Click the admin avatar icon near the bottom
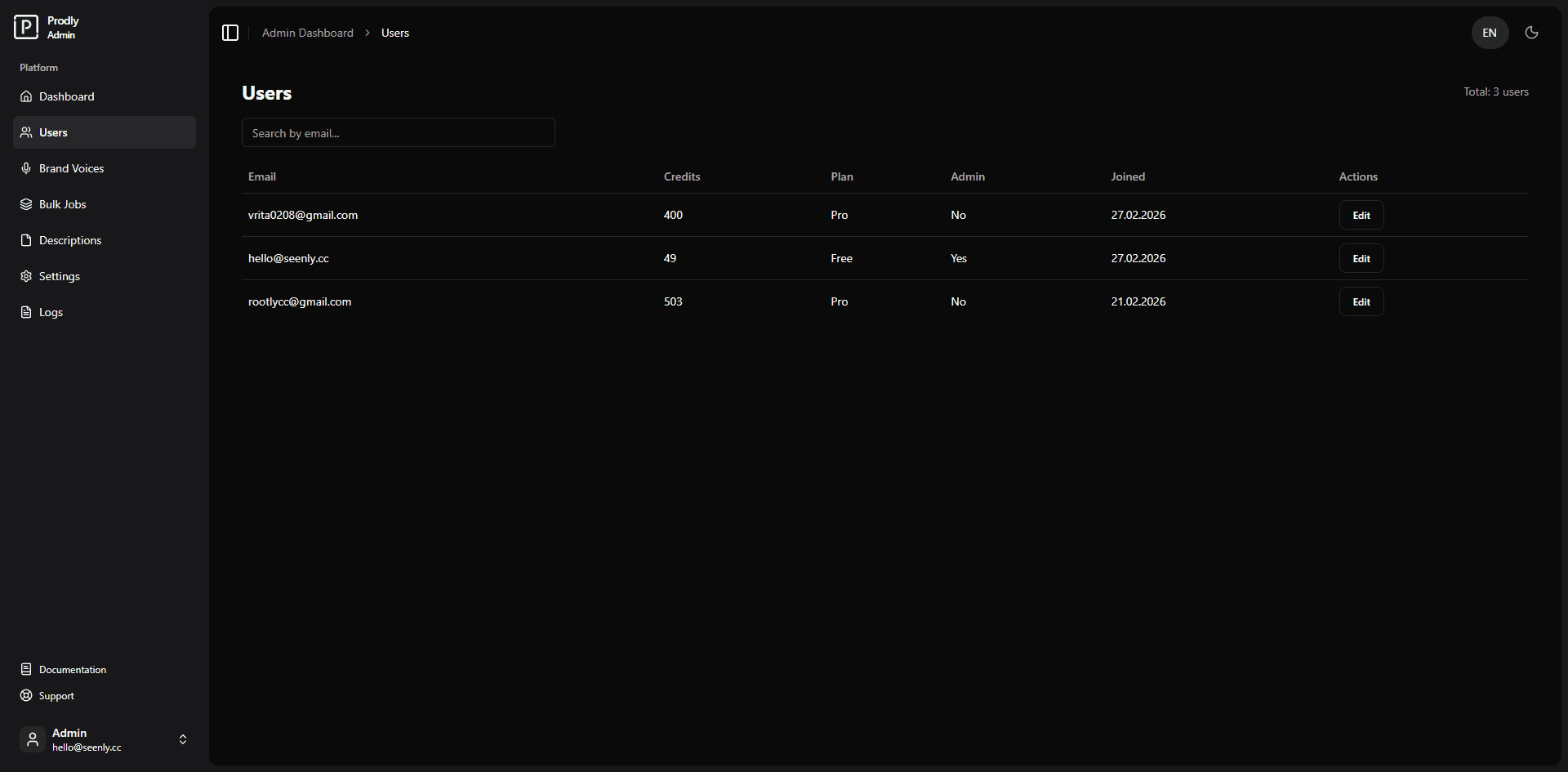Viewport: 1568px width, 772px height. (32, 739)
